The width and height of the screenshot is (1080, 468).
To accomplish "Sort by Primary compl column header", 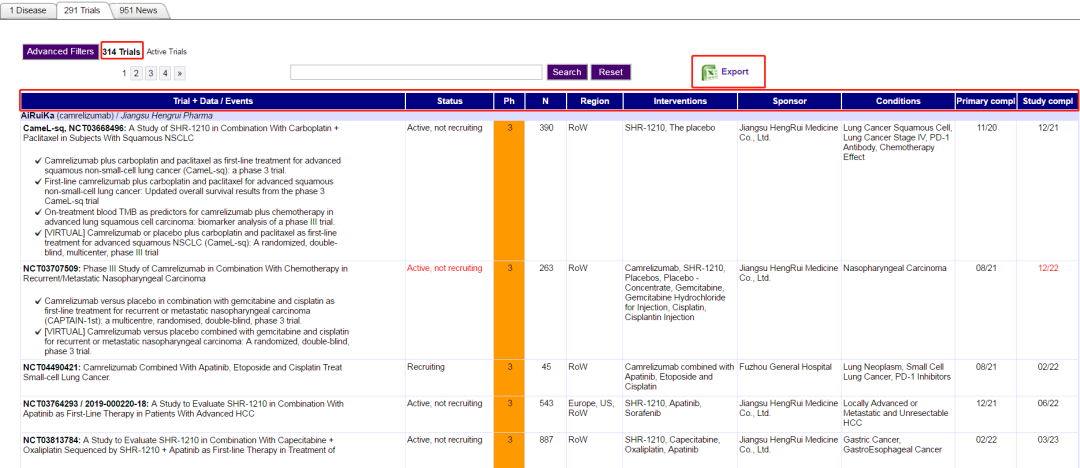I will [x=986, y=101].
